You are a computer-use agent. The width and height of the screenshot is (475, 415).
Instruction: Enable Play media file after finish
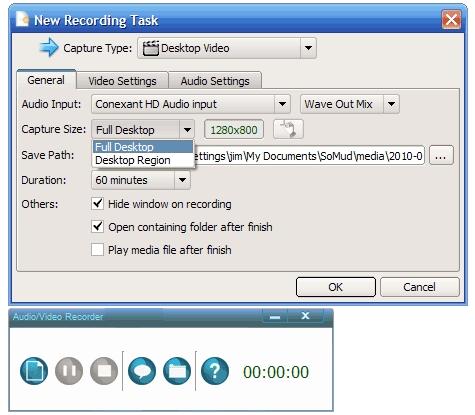coord(97,250)
